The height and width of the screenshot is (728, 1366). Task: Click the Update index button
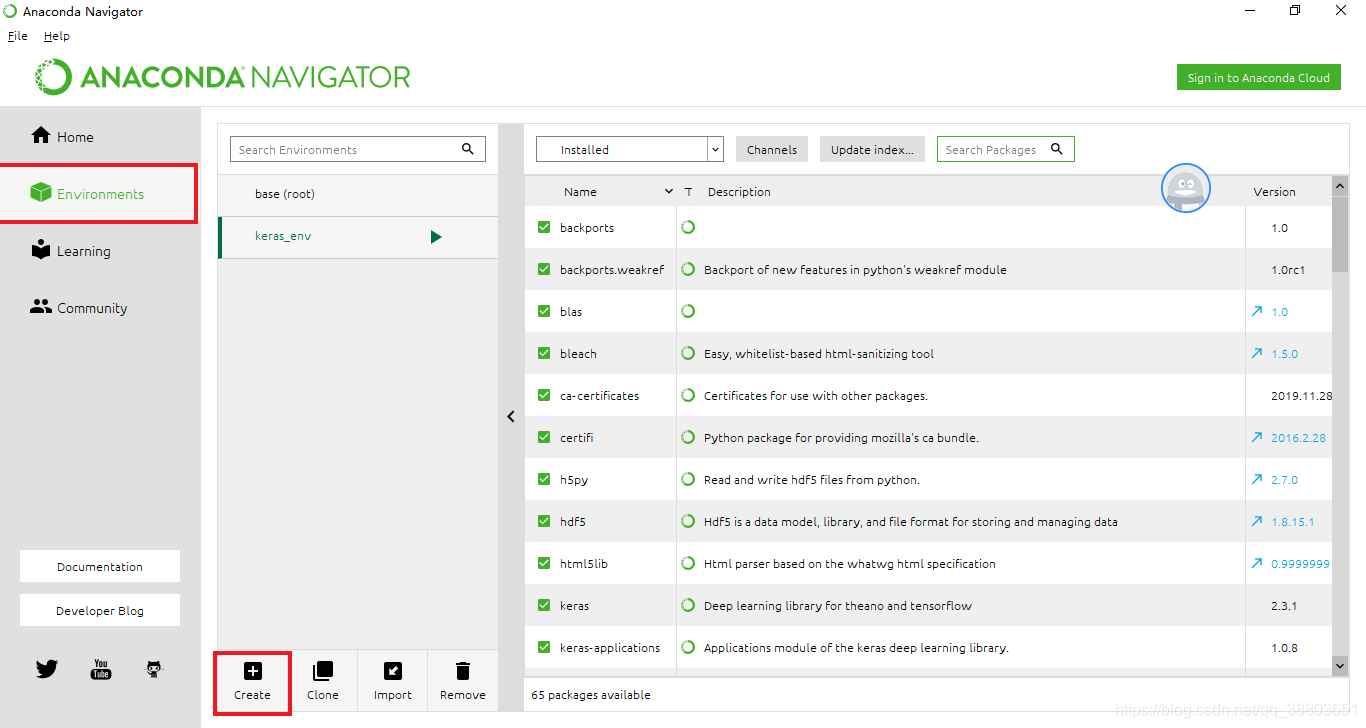click(x=872, y=149)
